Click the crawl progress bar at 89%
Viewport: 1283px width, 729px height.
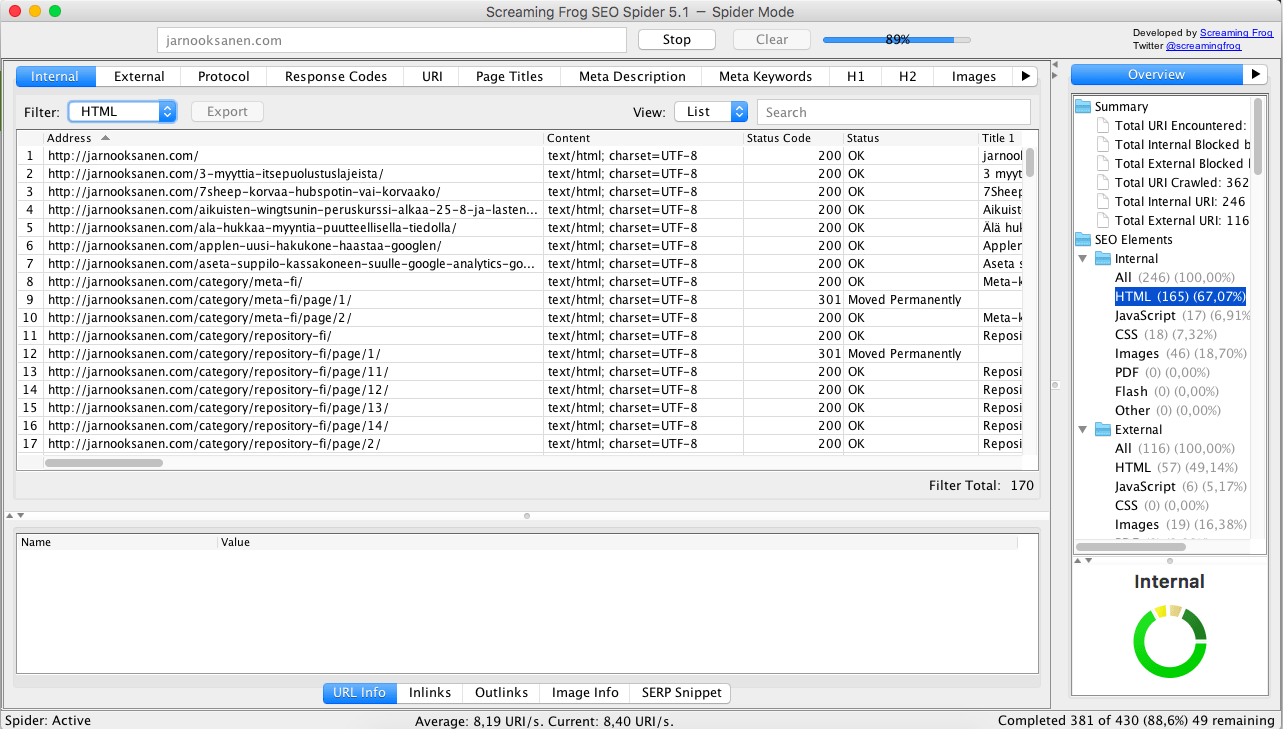click(x=896, y=40)
